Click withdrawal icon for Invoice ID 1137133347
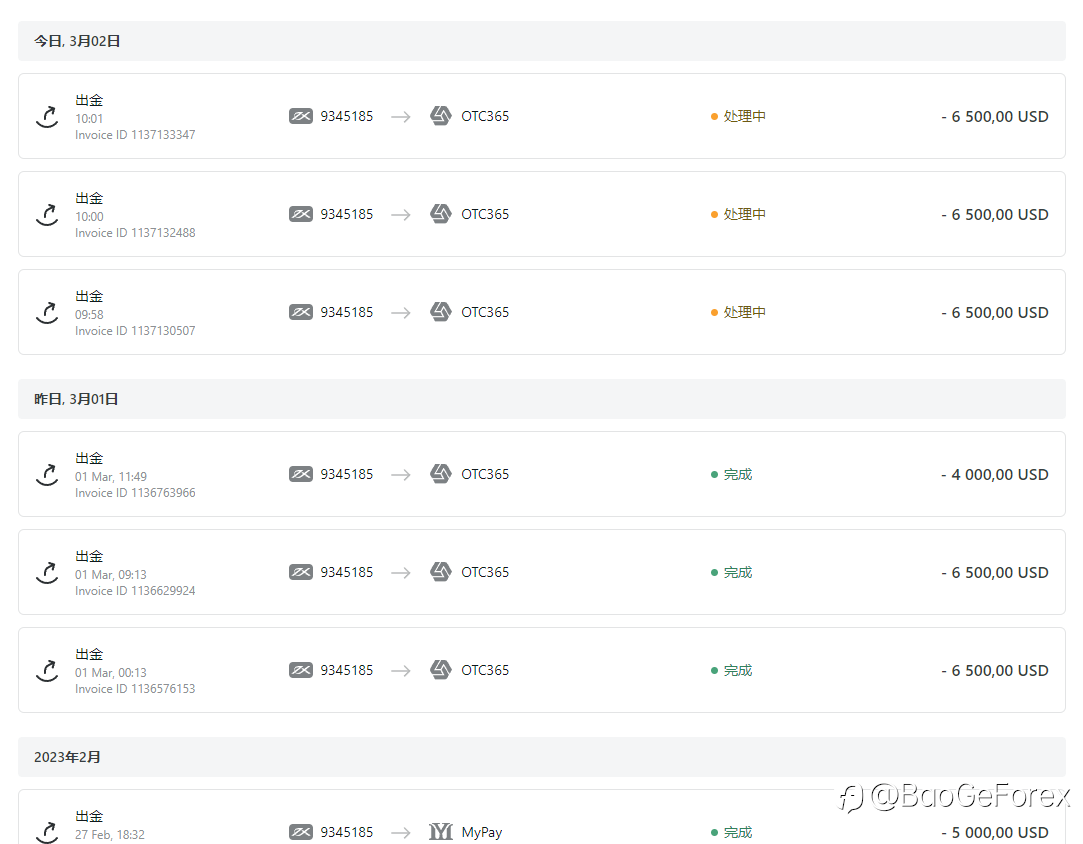Image resolution: width=1083 pixels, height=844 pixels. (47, 116)
